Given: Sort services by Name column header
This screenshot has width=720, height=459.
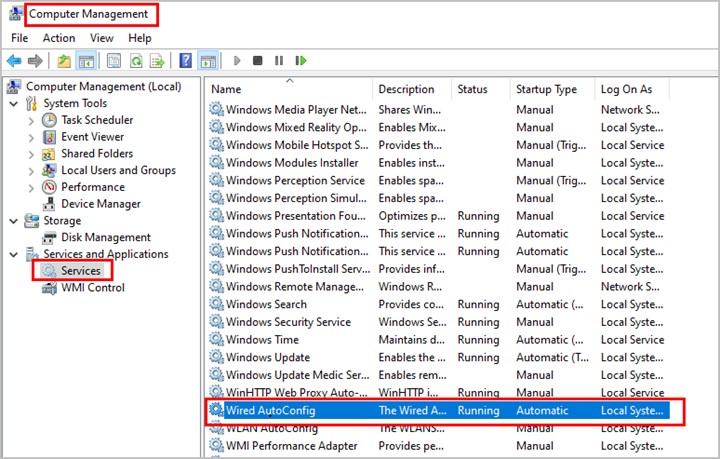Looking at the screenshot, I should click(289, 89).
